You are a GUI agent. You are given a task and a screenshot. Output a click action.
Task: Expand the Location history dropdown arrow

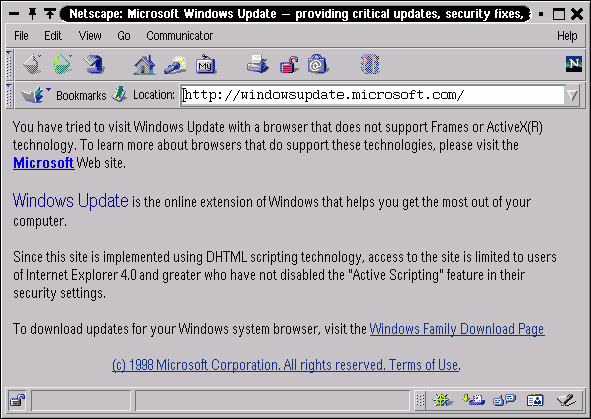(x=573, y=95)
